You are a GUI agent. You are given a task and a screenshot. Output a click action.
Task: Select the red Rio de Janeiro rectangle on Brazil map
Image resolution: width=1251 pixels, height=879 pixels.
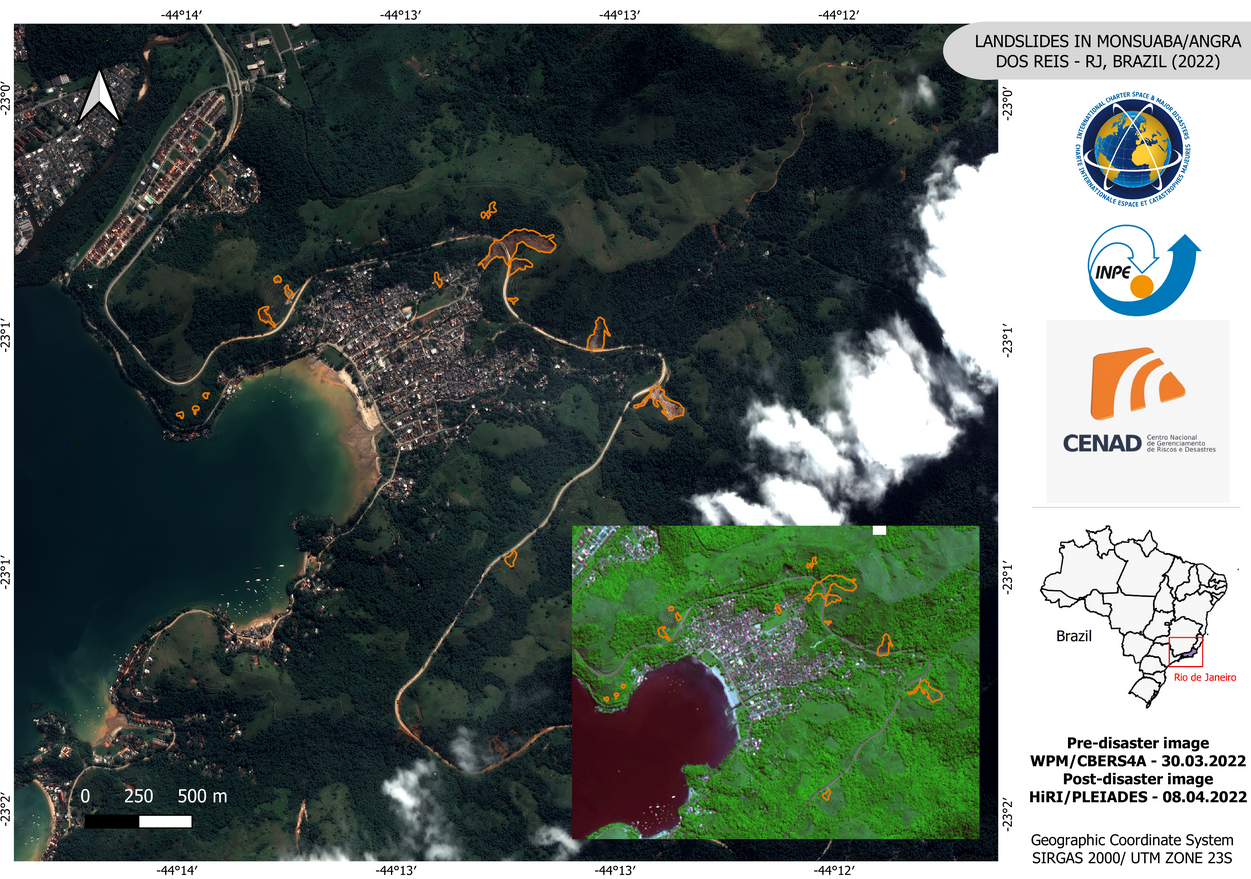1185,651
